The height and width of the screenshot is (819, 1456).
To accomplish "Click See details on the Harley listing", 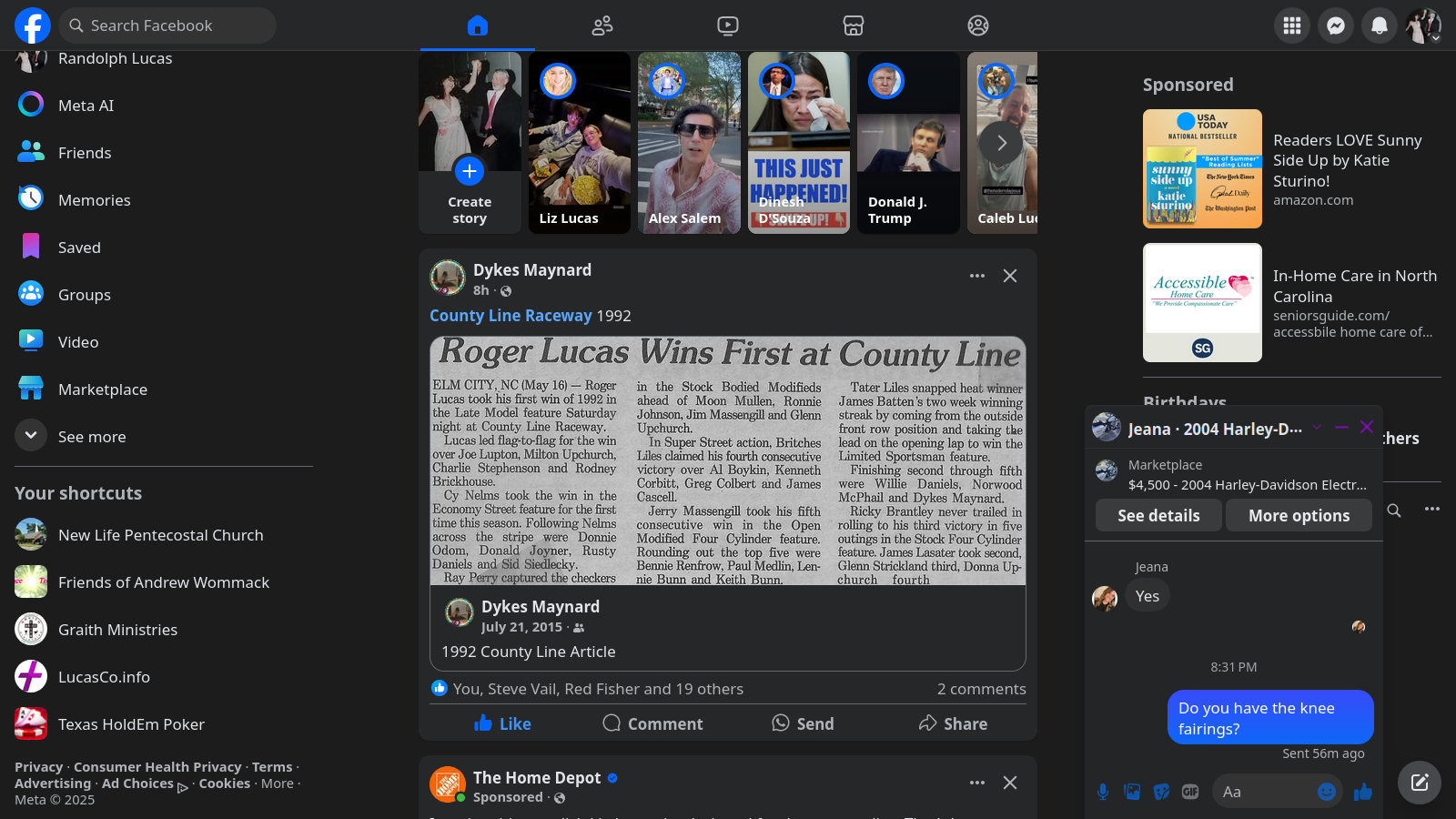I will point(1158,515).
